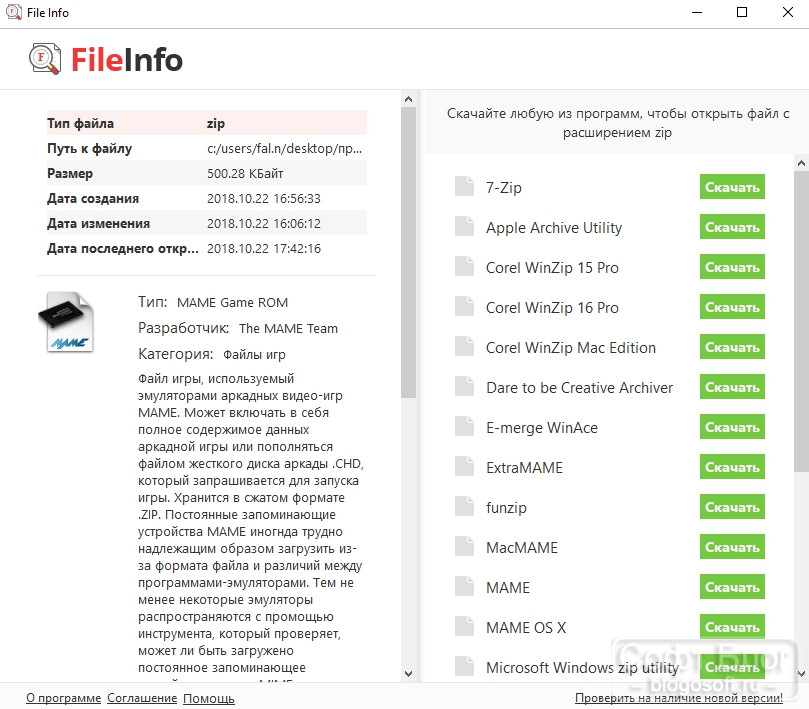Download MacMAME with its Скачать button
The image size is (809, 709).
[x=732, y=547]
